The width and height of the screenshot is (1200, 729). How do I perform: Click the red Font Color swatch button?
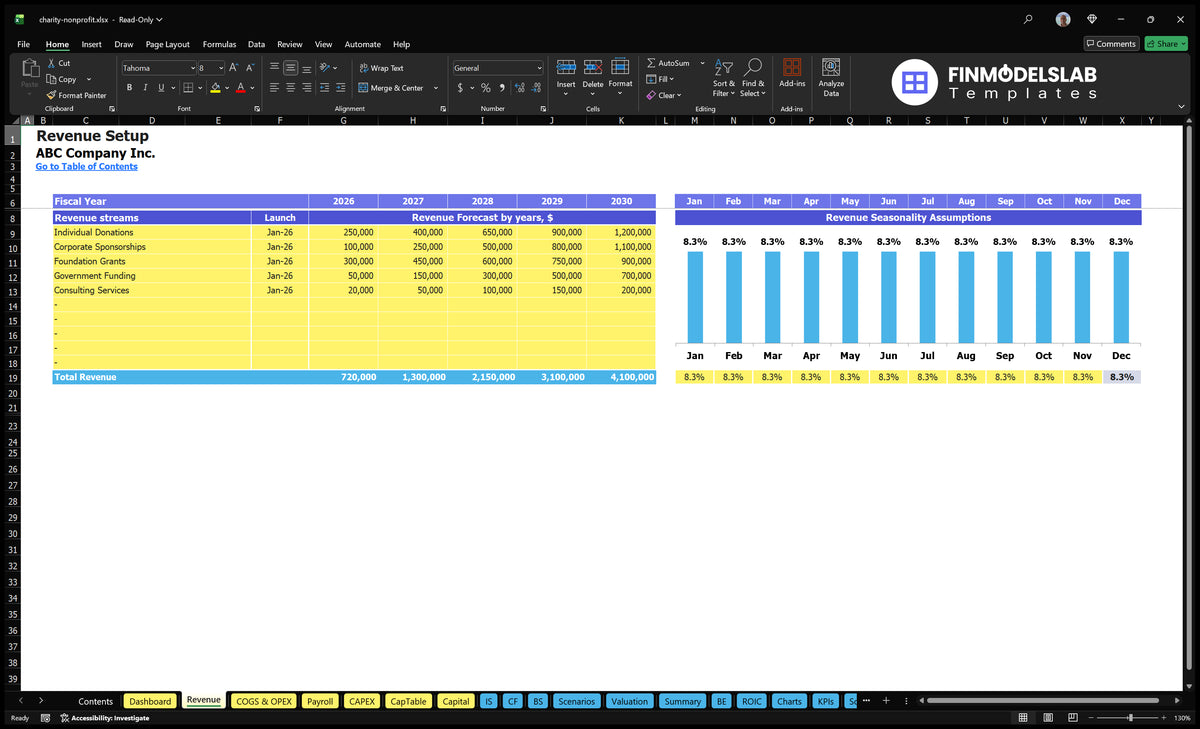(x=241, y=88)
